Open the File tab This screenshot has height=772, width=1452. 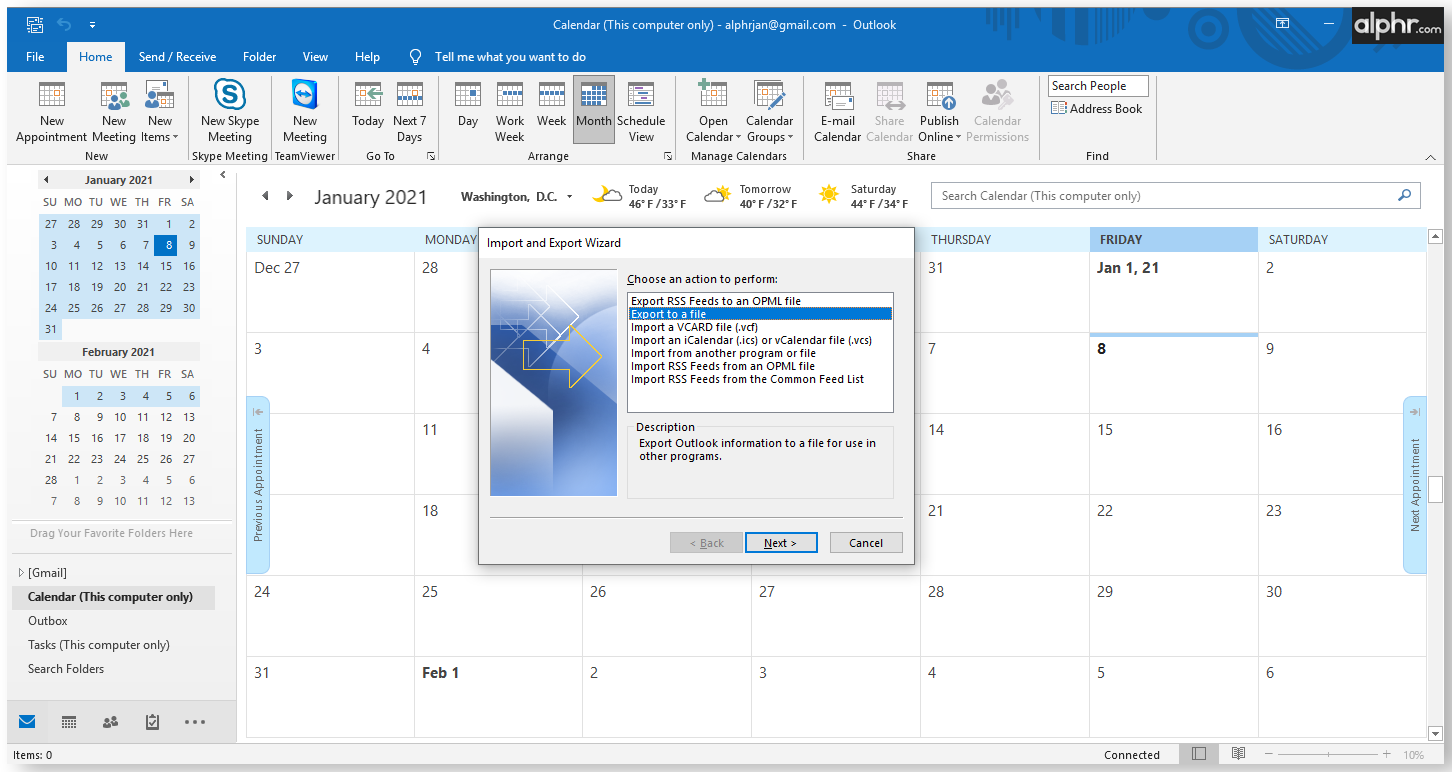click(35, 57)
